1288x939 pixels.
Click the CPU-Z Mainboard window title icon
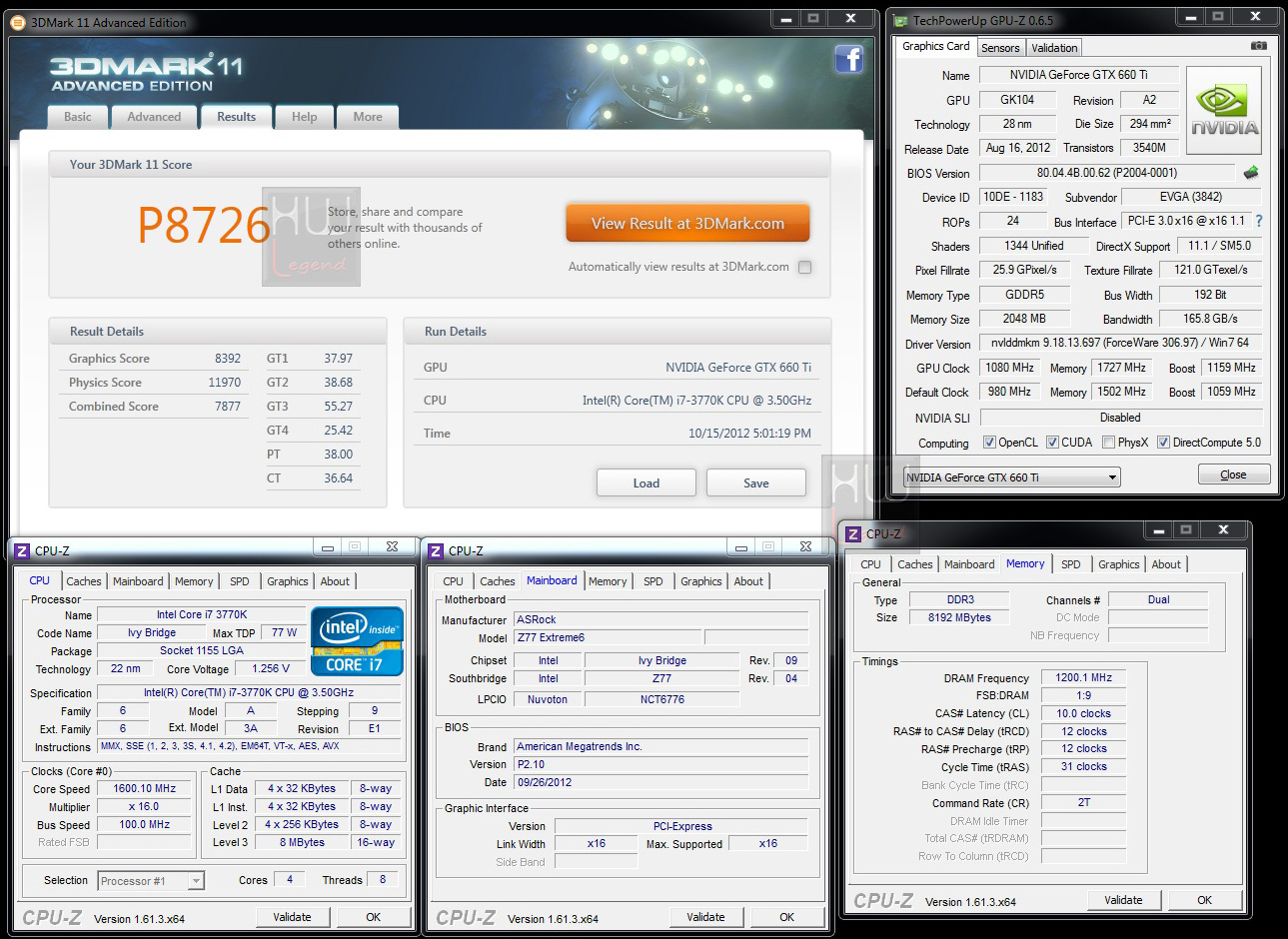click(436, 550)
